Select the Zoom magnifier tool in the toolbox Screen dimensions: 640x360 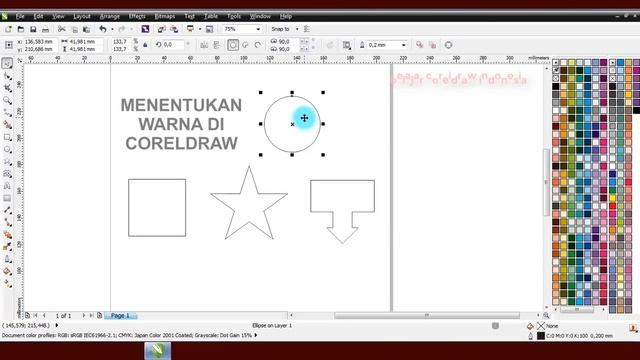(7, 100)
